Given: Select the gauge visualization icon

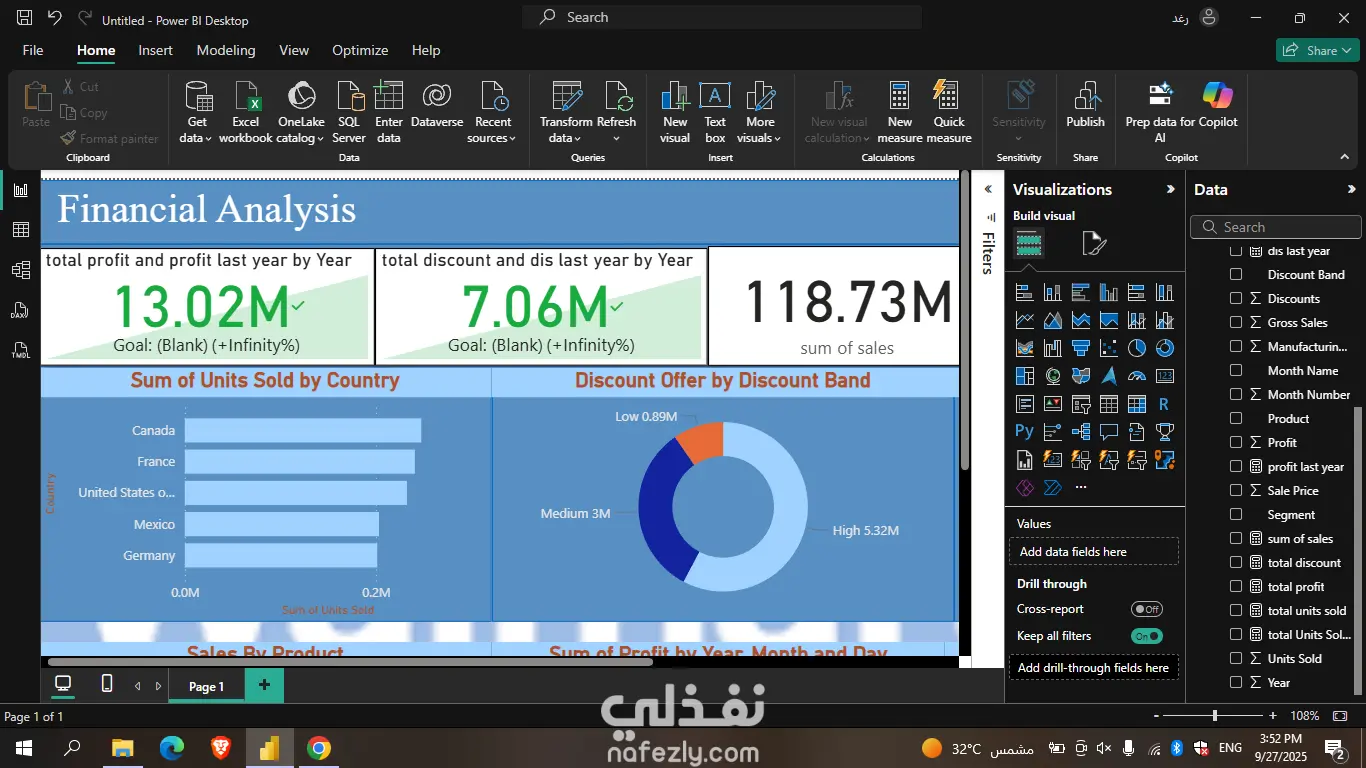Looking at the screenshot, I should coord(1137,375).
